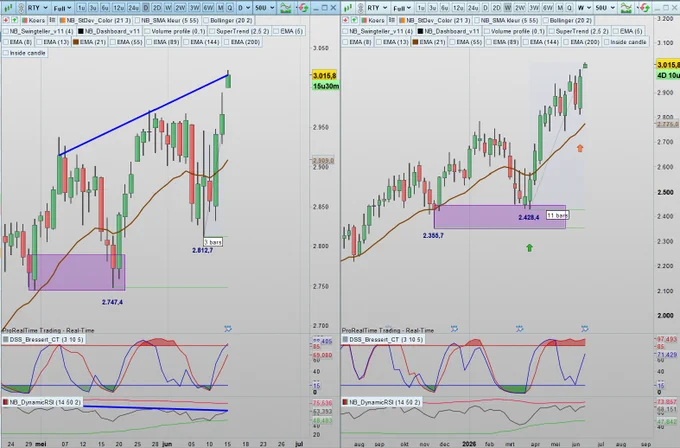
Task: Select M timeframe in right chart
Action: [560, 8]
